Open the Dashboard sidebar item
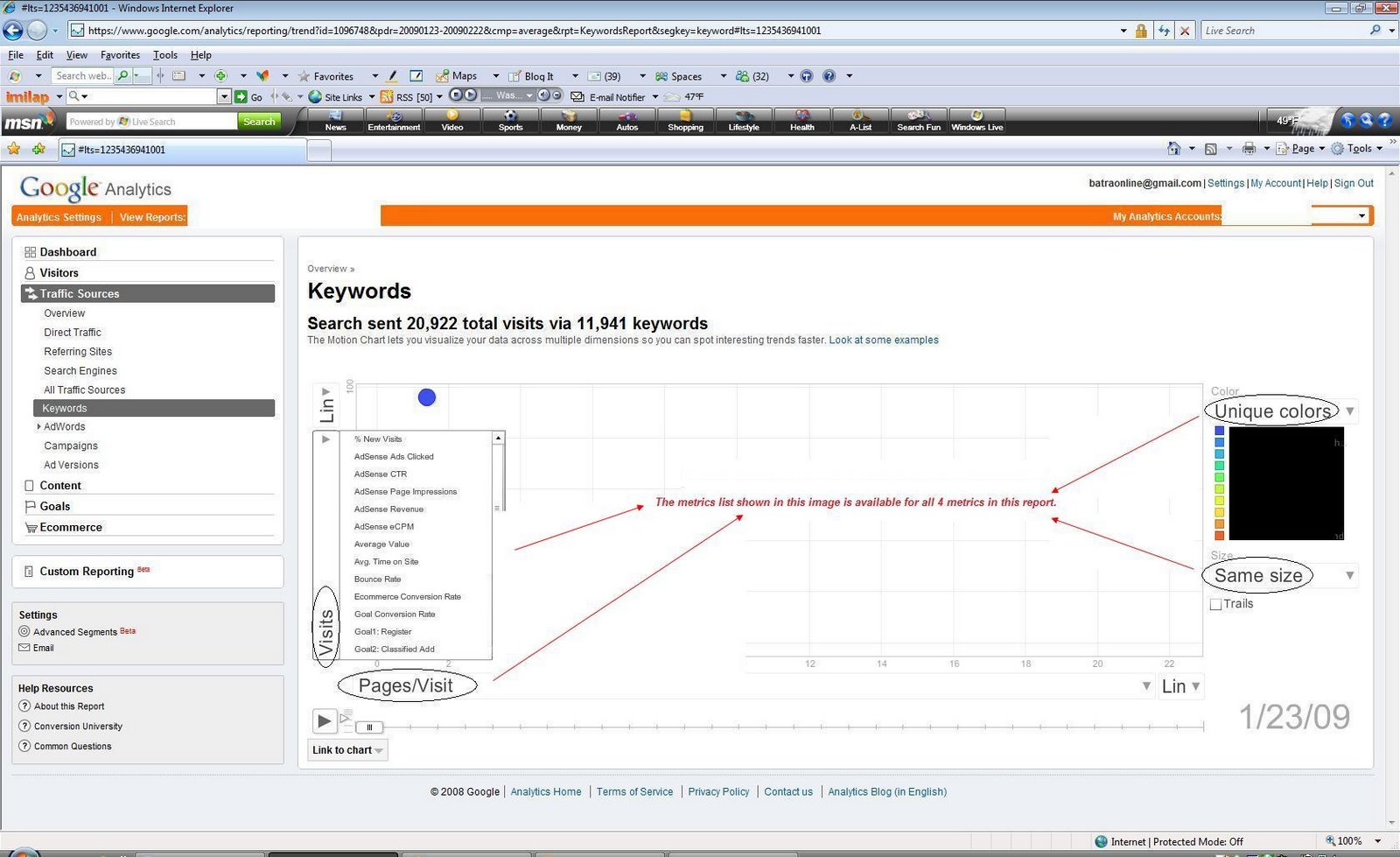 tap(68, 252)
